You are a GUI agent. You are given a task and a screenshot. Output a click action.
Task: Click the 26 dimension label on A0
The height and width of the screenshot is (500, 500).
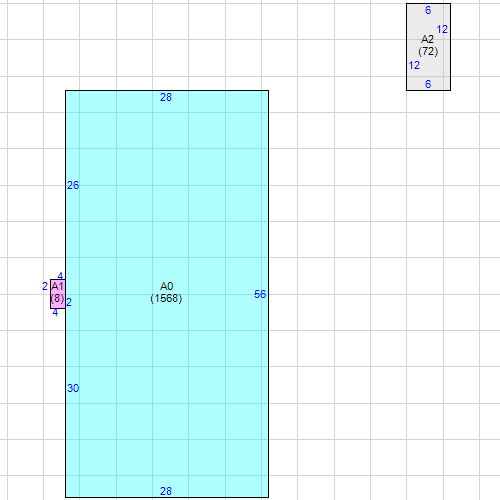[x=73, y=185]
